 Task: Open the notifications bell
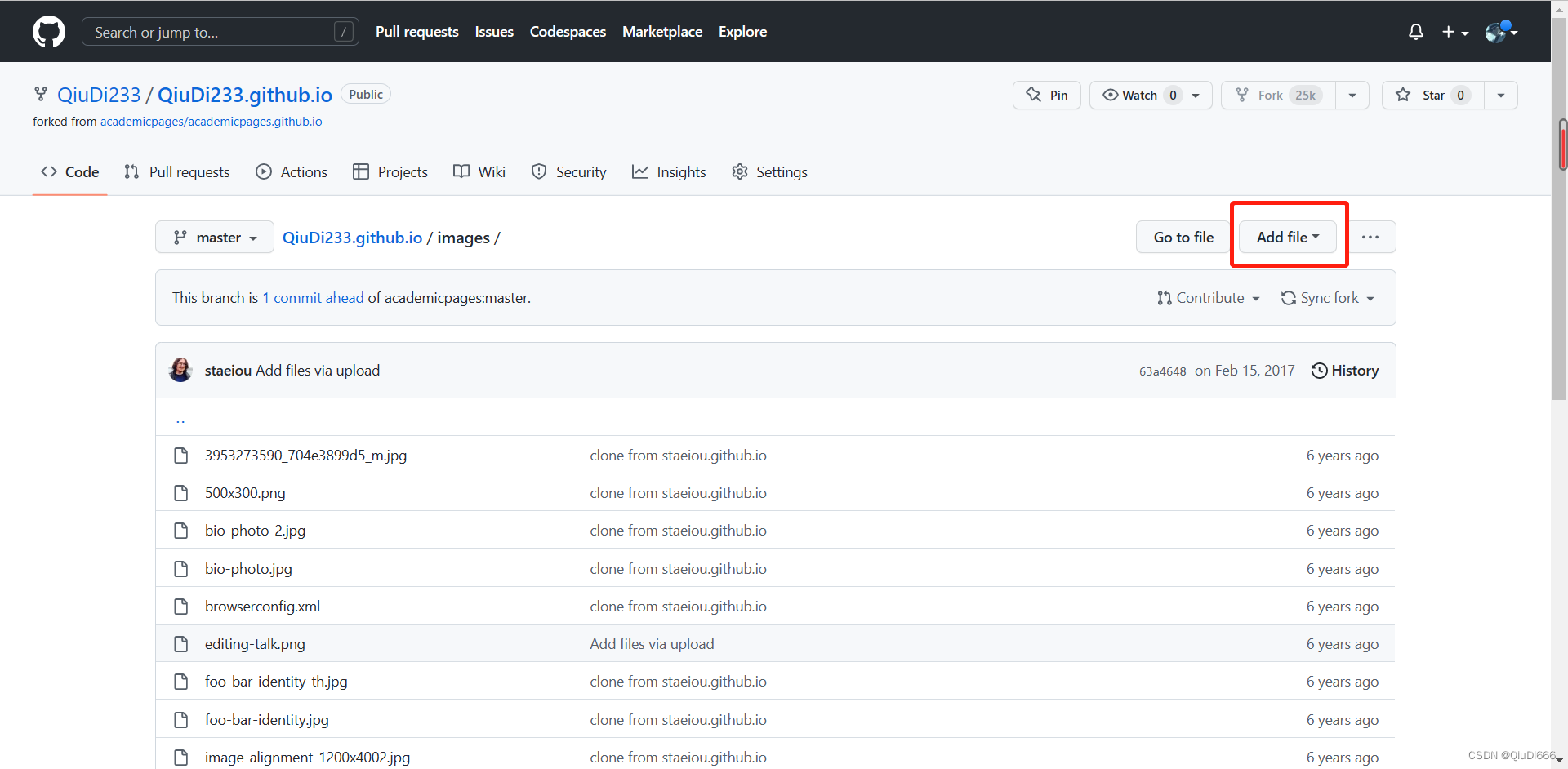(1416, 32)
